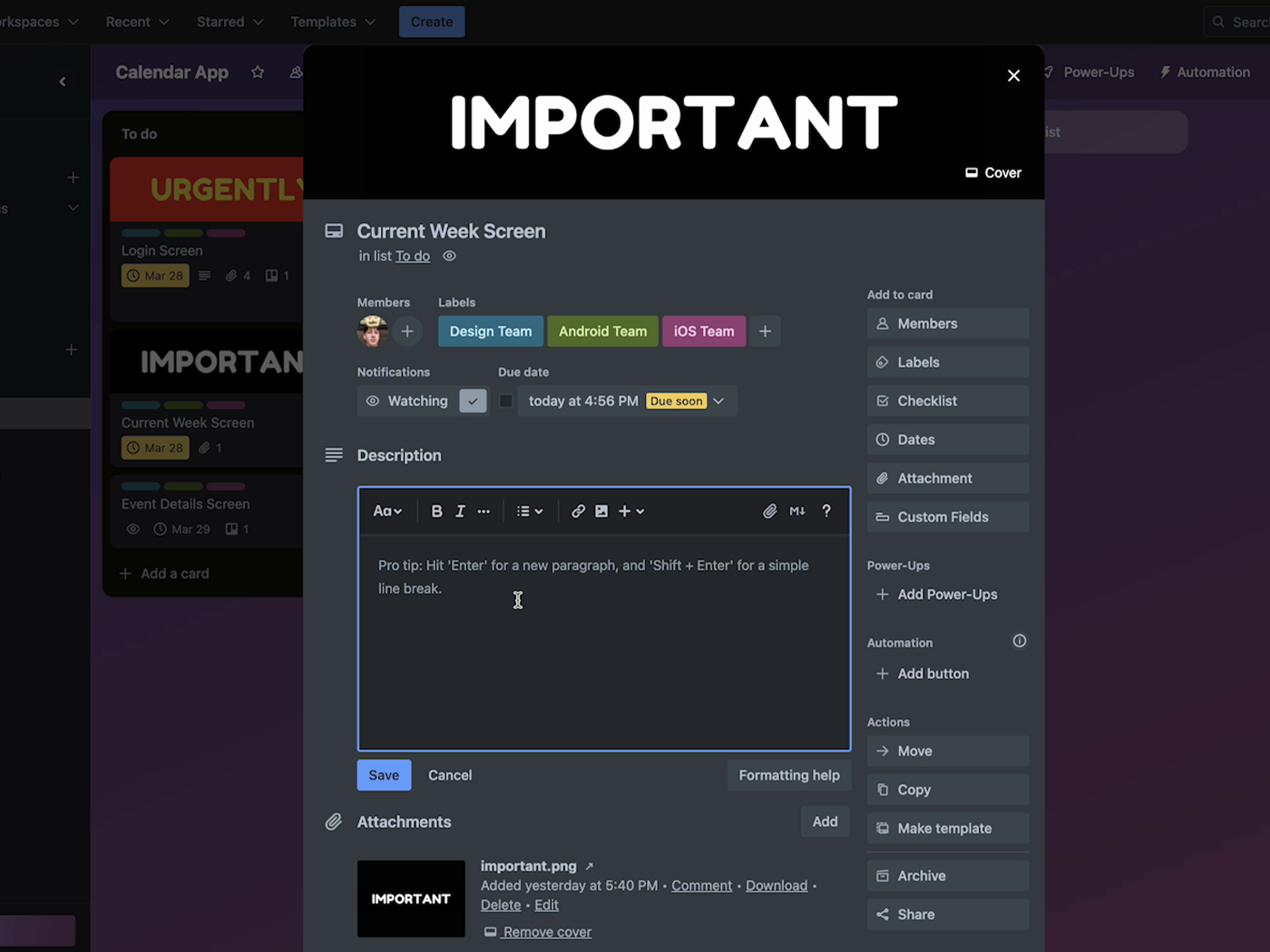Open the Recent dropdown in the top bar
Viewport: 1270px width, 952px height.
(x=137, y=22)
